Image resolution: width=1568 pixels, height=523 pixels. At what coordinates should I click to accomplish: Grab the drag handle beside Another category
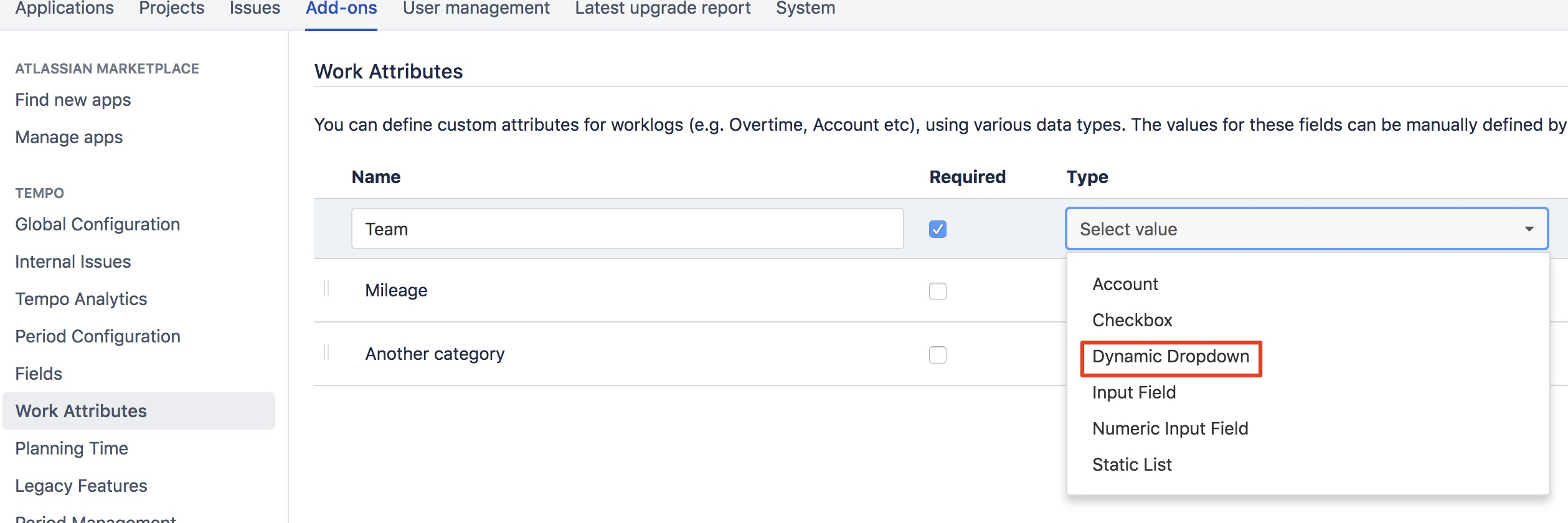(x=326, y=353)
